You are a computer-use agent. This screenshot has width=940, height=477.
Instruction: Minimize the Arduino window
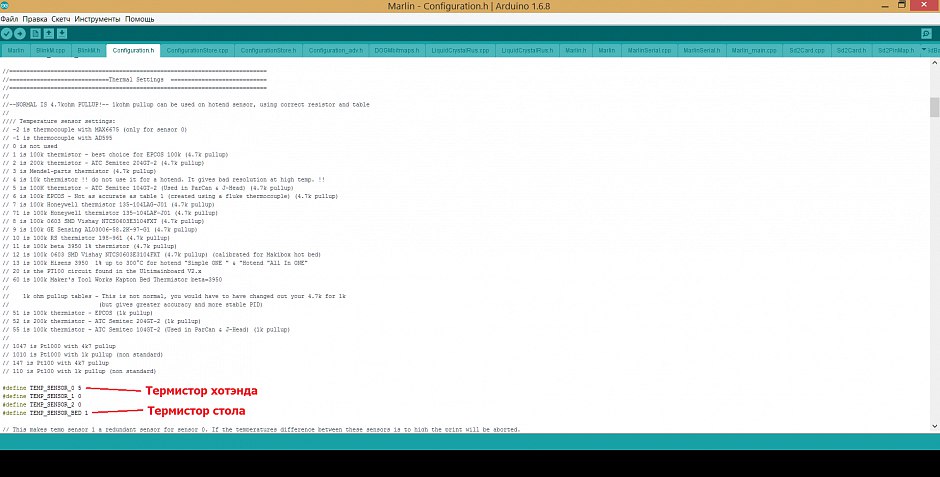tap(885, 5)
